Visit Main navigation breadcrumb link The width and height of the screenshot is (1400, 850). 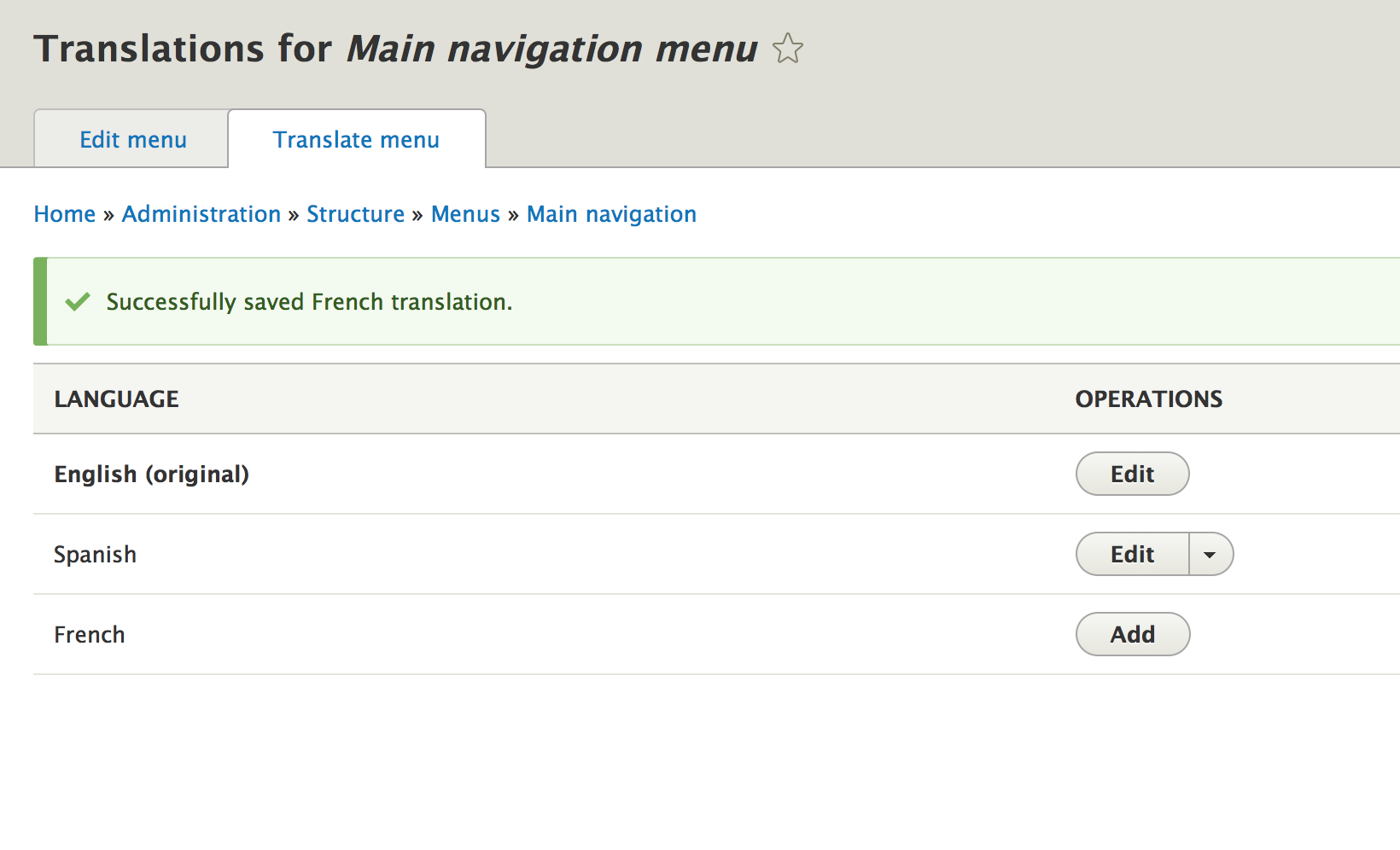click(x=611, y=214)
